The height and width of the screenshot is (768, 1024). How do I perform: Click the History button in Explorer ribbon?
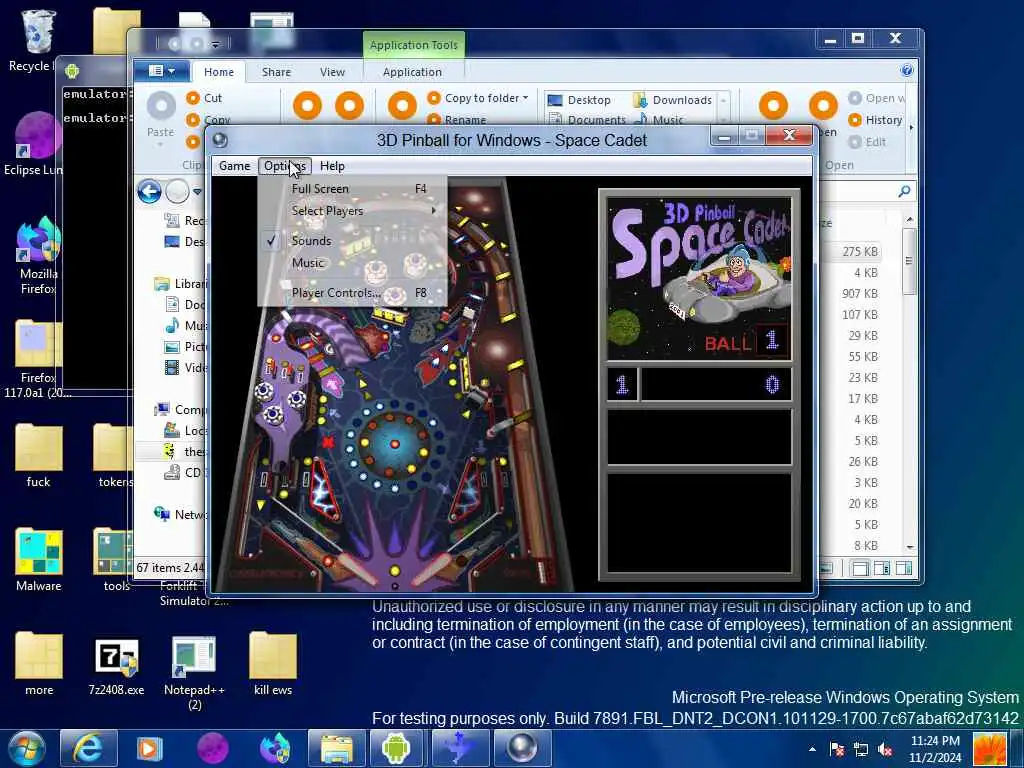tap(876, 120)
